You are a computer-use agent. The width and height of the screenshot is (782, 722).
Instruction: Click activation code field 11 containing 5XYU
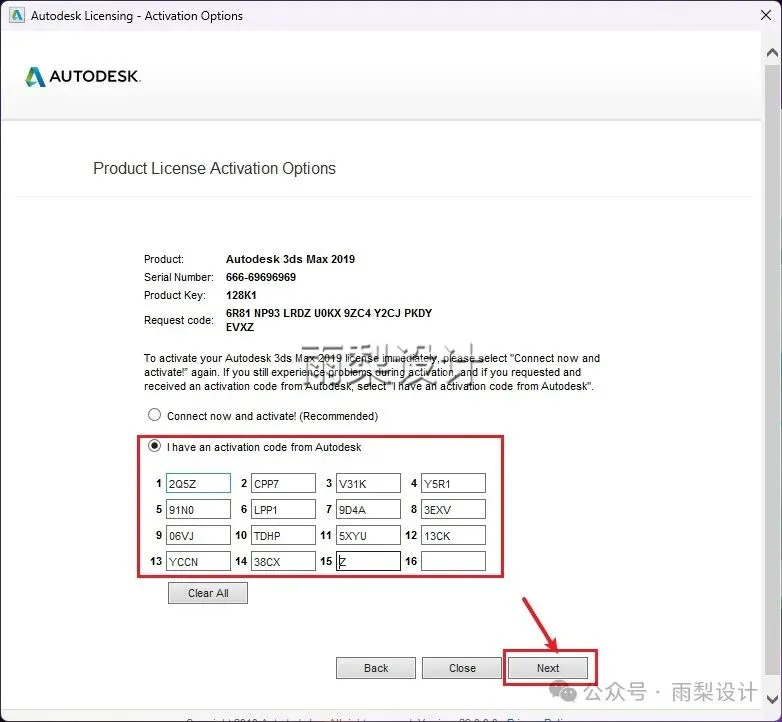tap(368, 535)
